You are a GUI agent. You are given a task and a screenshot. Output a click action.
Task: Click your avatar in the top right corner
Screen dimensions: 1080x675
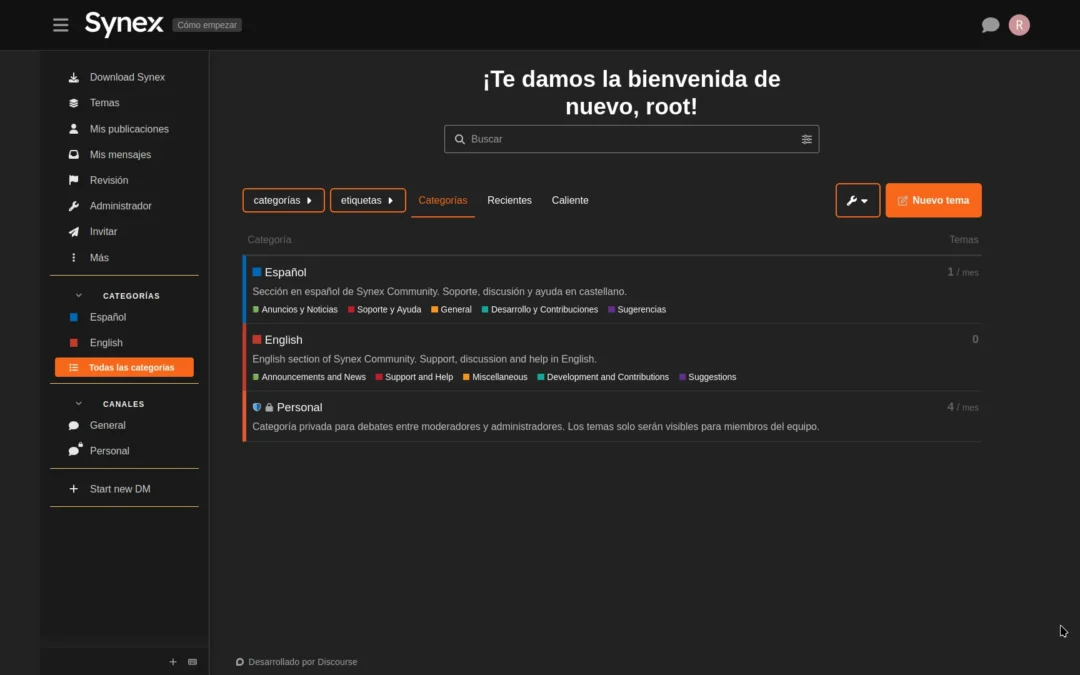click(1018, 24)
